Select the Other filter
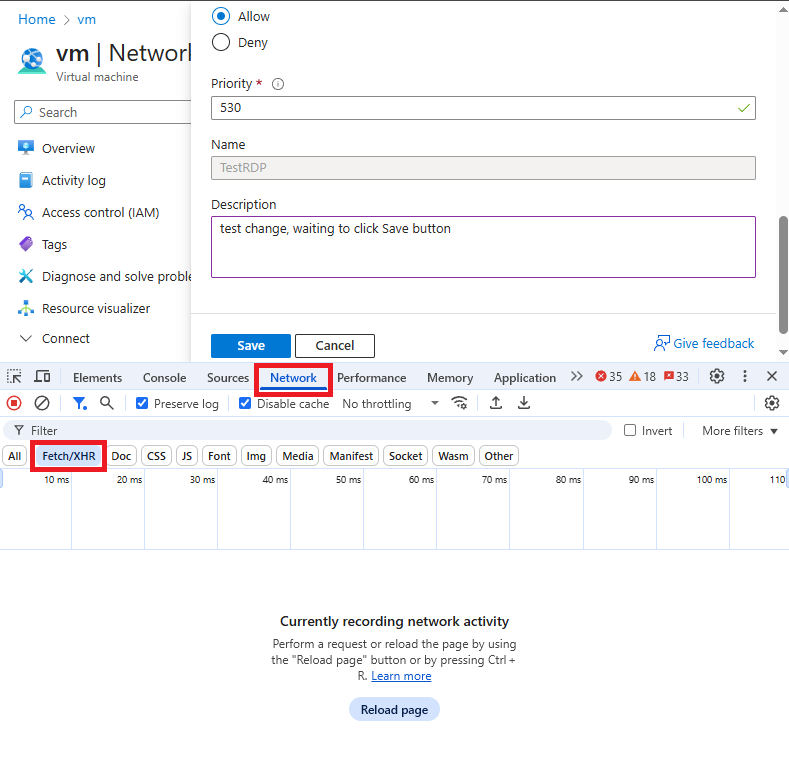Image resolution: width=789 pixels, height=782 pixels. click(x=499, y=456)
